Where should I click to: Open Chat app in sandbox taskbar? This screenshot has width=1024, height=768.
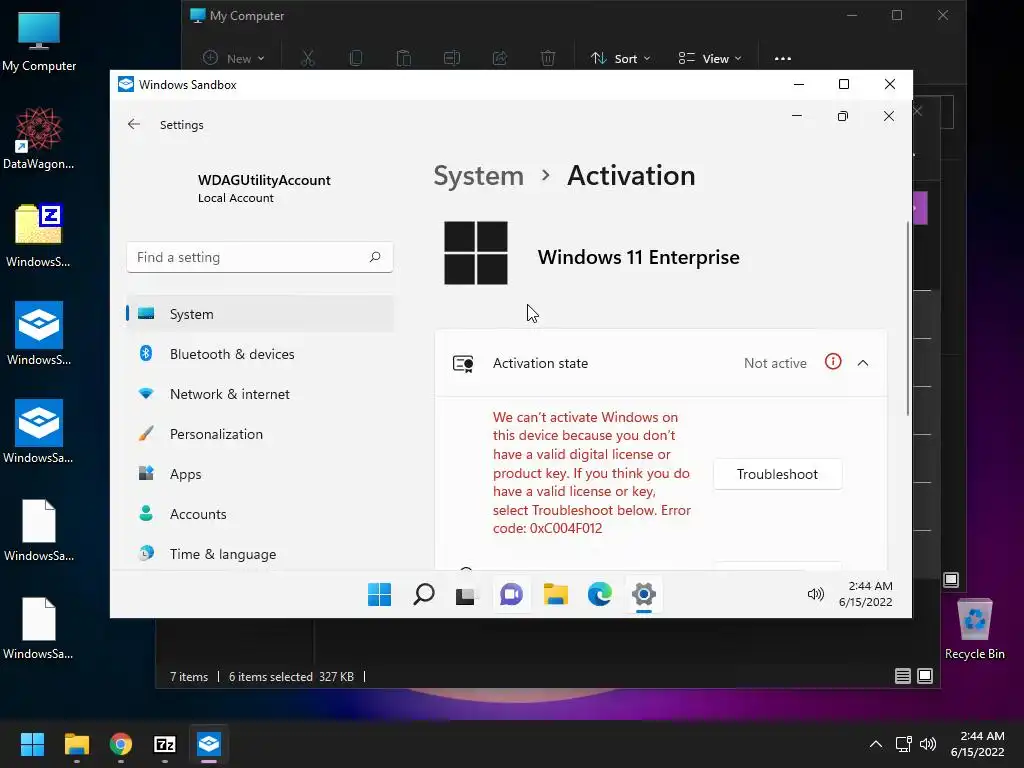click(511, 594)
